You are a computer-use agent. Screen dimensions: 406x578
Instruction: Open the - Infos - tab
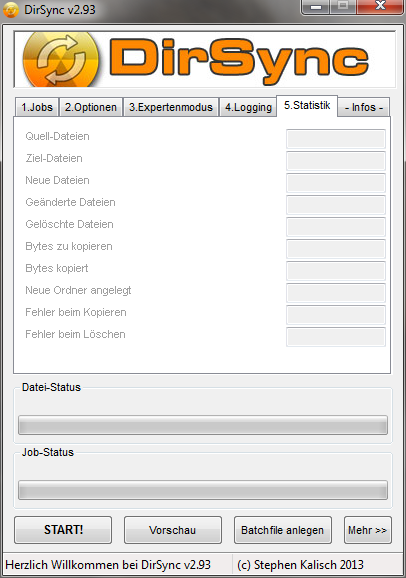[364, 107]
